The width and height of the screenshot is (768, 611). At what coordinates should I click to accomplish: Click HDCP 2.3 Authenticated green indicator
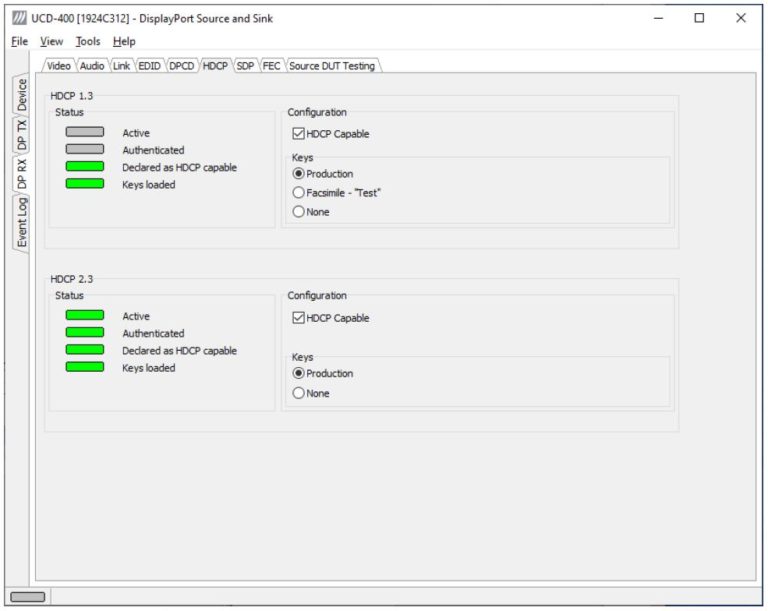pyautogui.click(x=85, y=333)
